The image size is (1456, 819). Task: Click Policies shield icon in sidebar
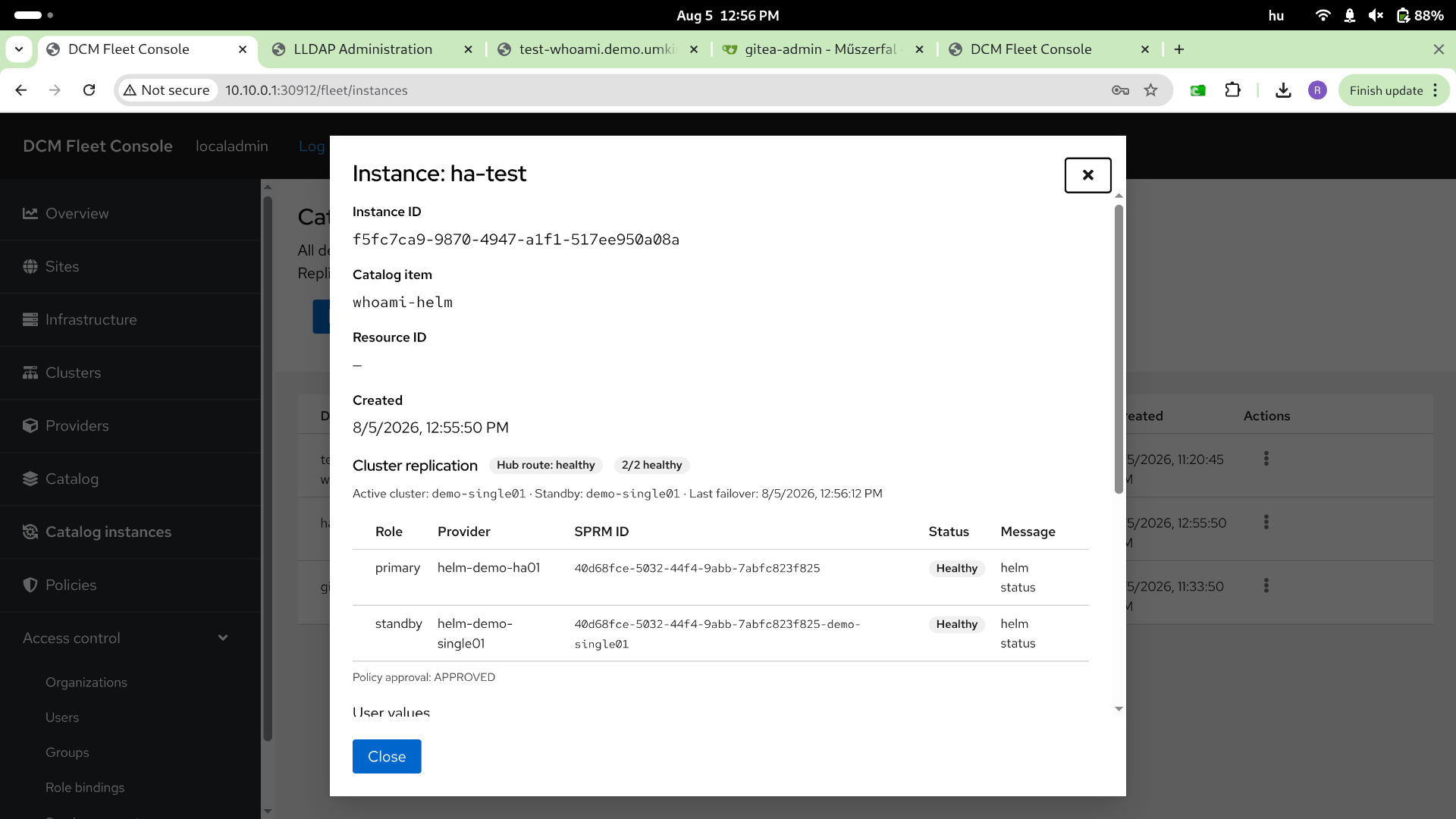click(30, 585)
